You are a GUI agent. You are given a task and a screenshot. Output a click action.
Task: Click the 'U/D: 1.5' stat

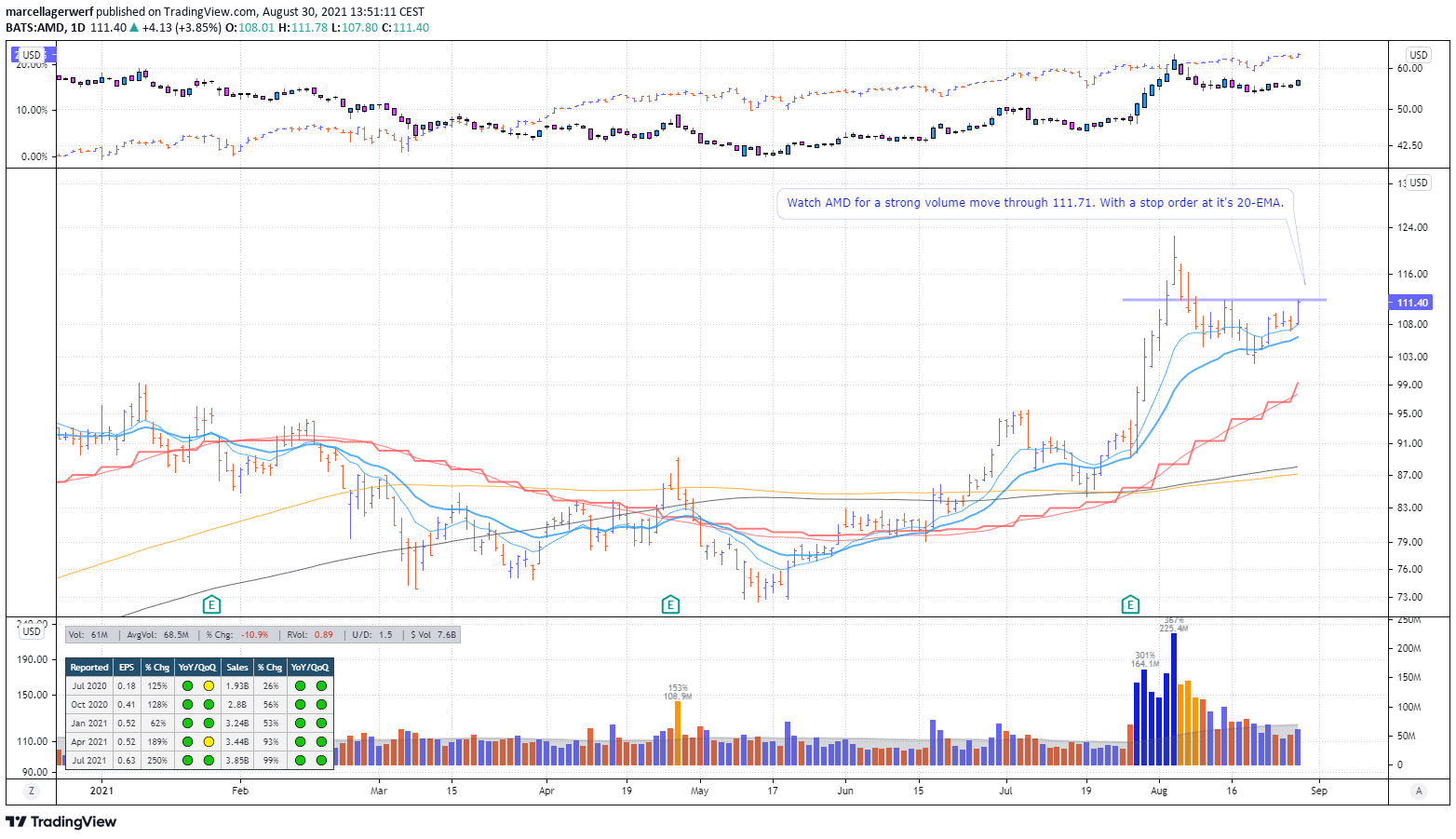point(372,635)
